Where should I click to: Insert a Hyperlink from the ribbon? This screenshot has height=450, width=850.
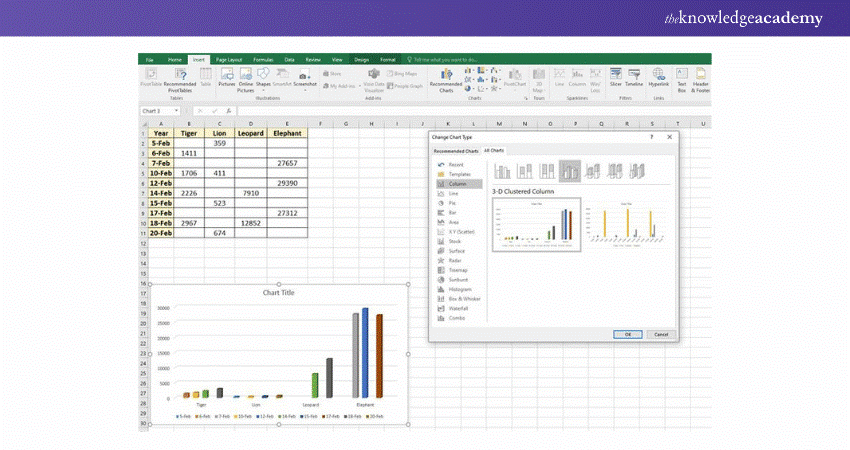pyautogui.click(x=658, y=78)
